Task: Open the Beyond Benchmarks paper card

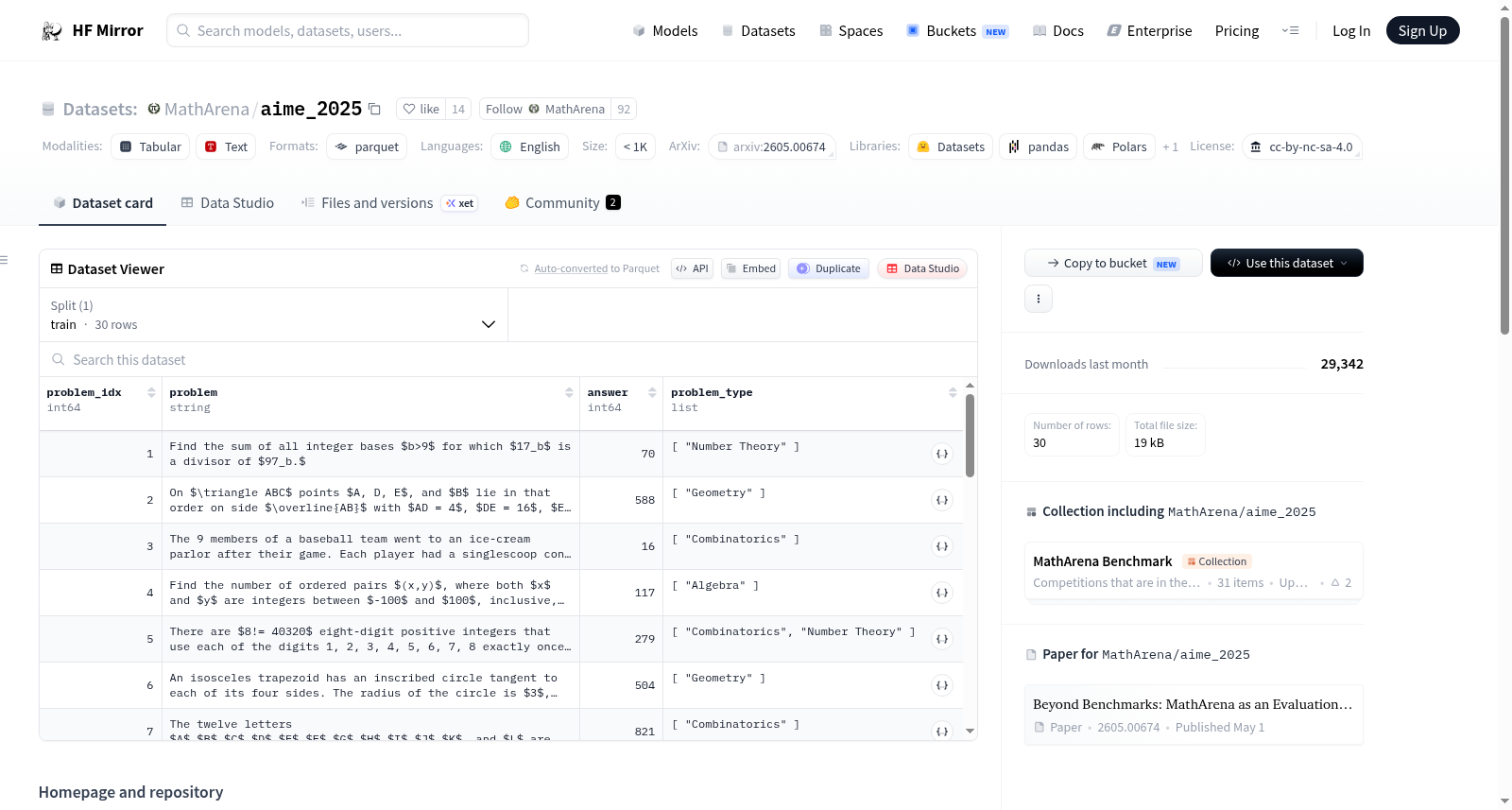Action: 1194,715
